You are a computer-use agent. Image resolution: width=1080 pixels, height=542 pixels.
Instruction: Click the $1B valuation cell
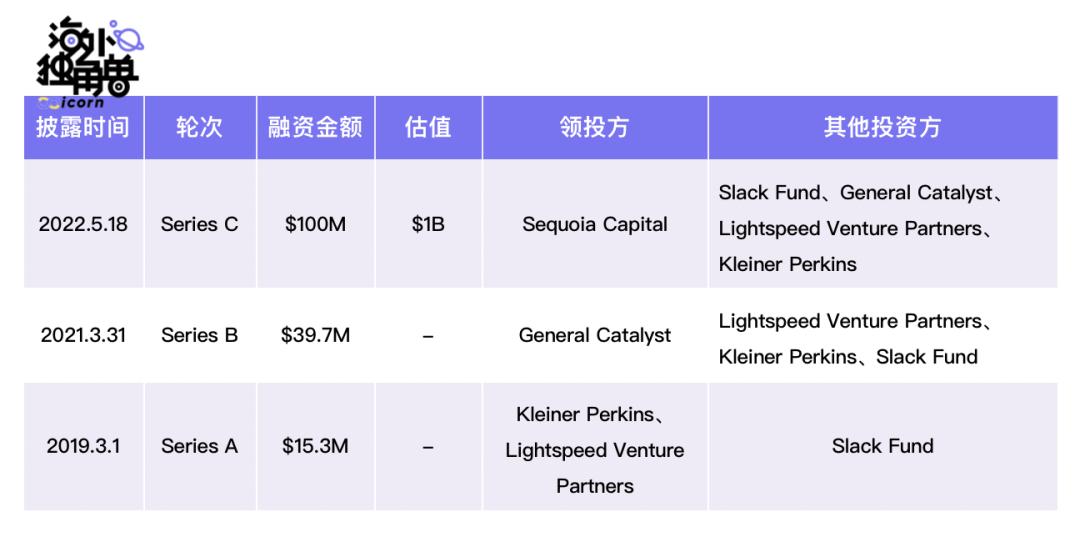click(428, 225)
